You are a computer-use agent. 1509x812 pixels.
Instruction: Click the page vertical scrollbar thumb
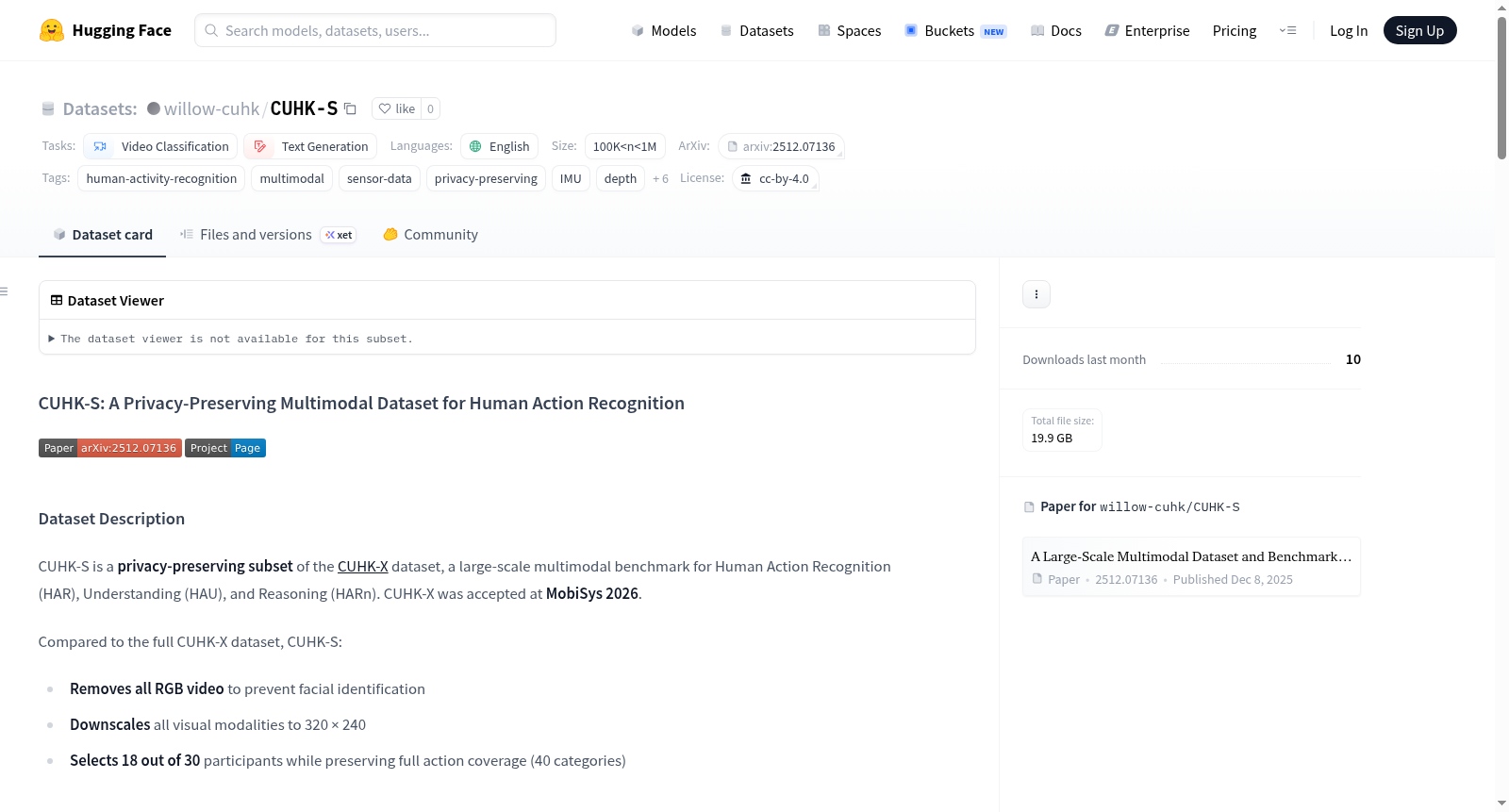point(1501,88)
